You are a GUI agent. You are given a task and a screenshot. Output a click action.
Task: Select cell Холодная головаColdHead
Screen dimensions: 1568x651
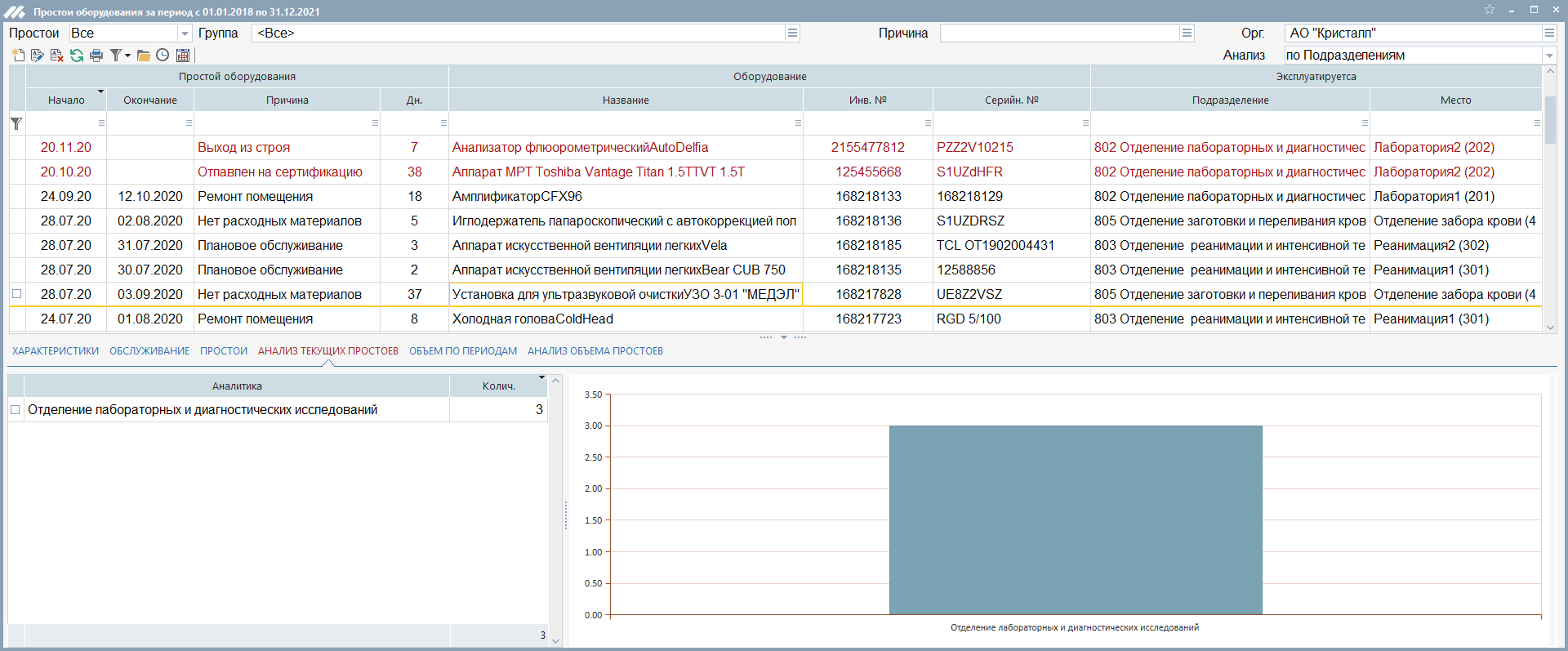coord(626,319)
